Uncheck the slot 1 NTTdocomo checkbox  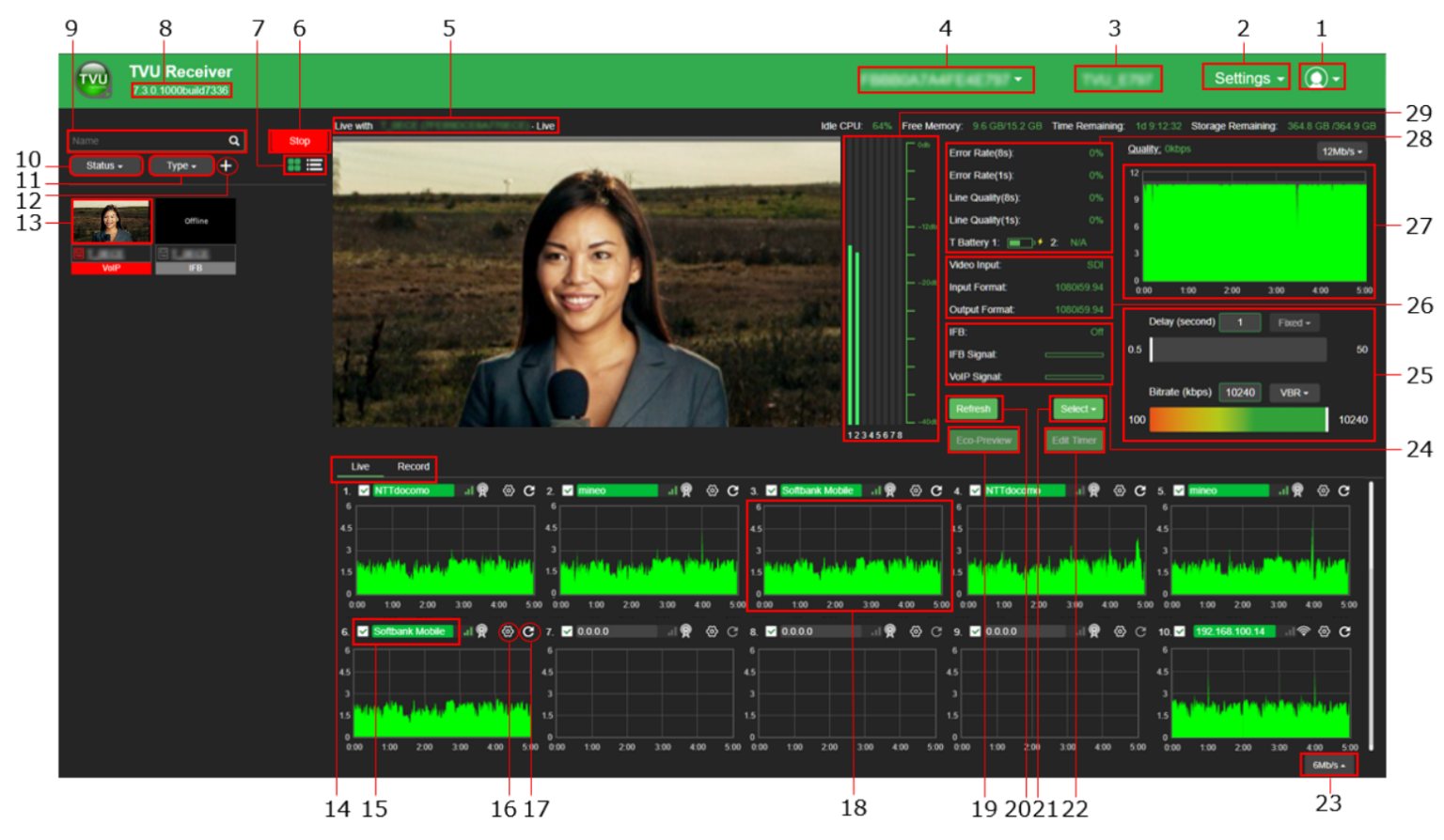click(364, 490)
